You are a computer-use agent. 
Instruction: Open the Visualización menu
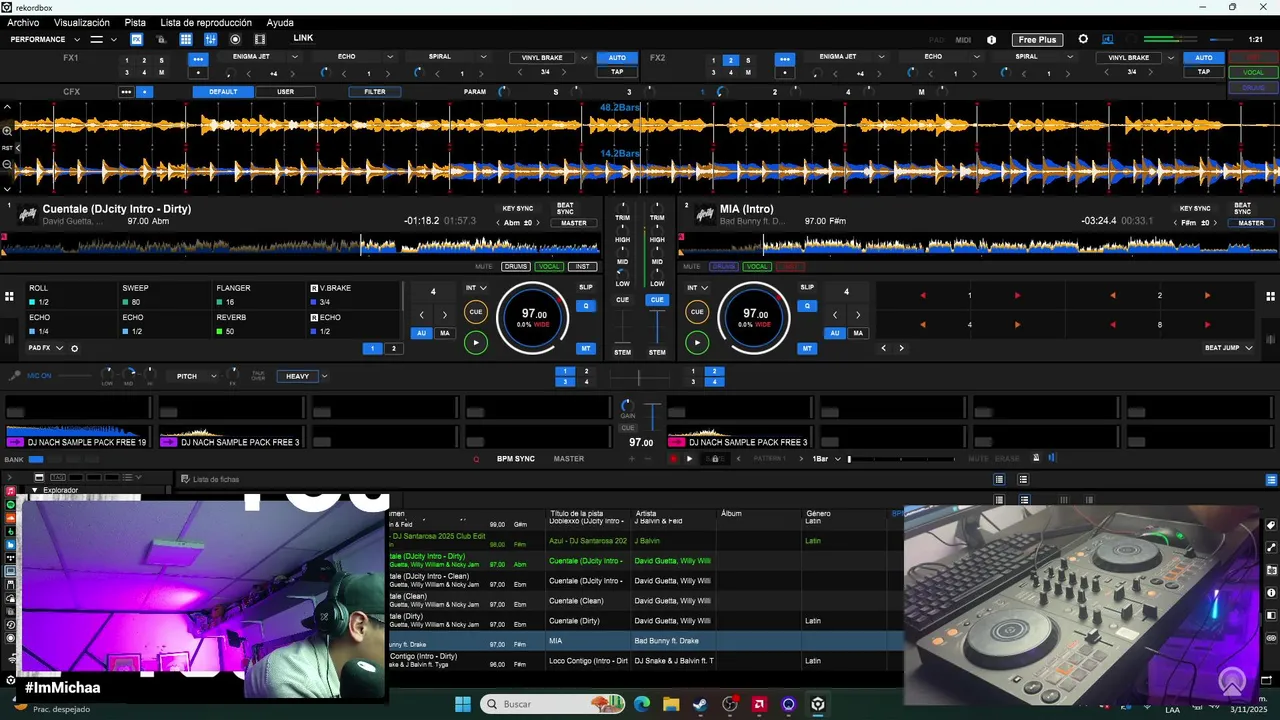pos(82,22)
